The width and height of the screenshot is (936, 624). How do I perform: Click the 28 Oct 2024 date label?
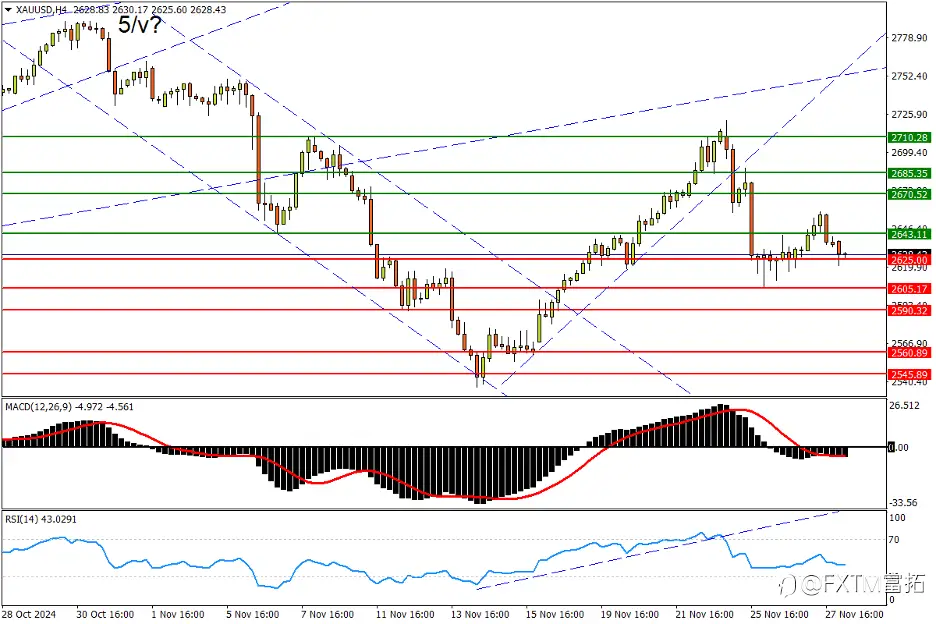[29, 614]
